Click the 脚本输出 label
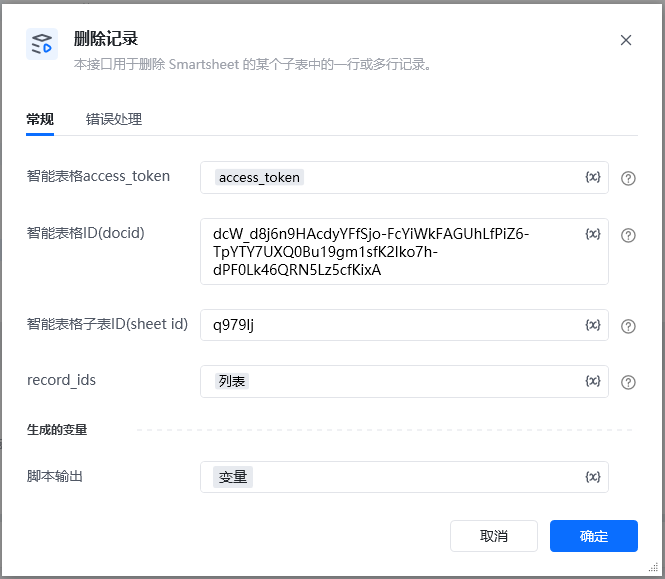 pyautogui.click(x=55, y=476)
